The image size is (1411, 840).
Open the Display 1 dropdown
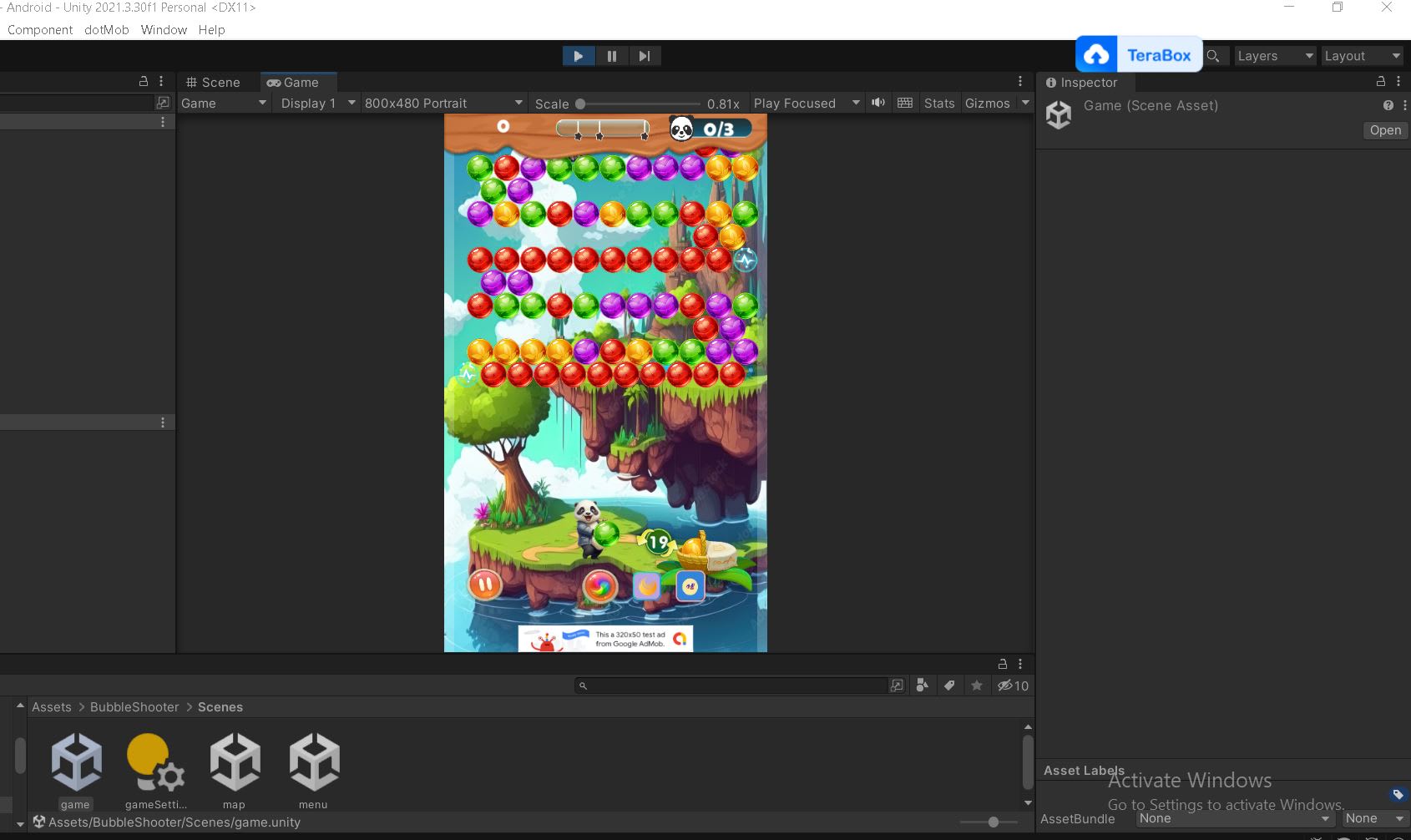click(318, 103)
